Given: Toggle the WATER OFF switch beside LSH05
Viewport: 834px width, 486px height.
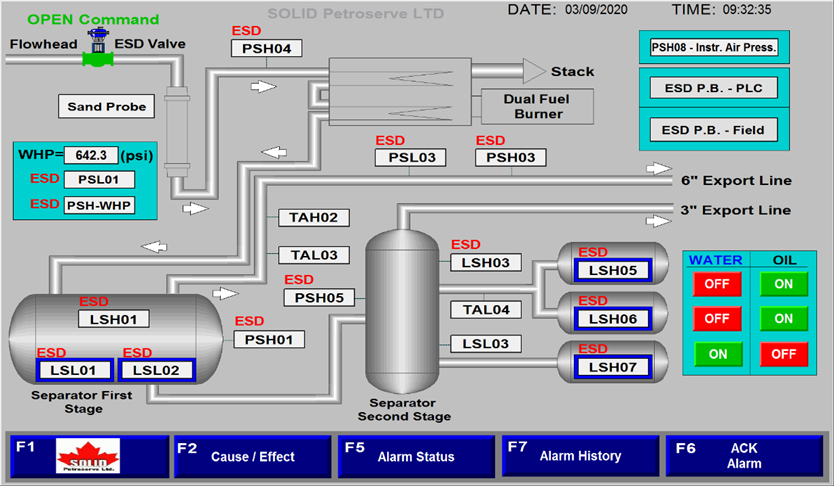Looking at the screenshot, I should click(717, 284).
